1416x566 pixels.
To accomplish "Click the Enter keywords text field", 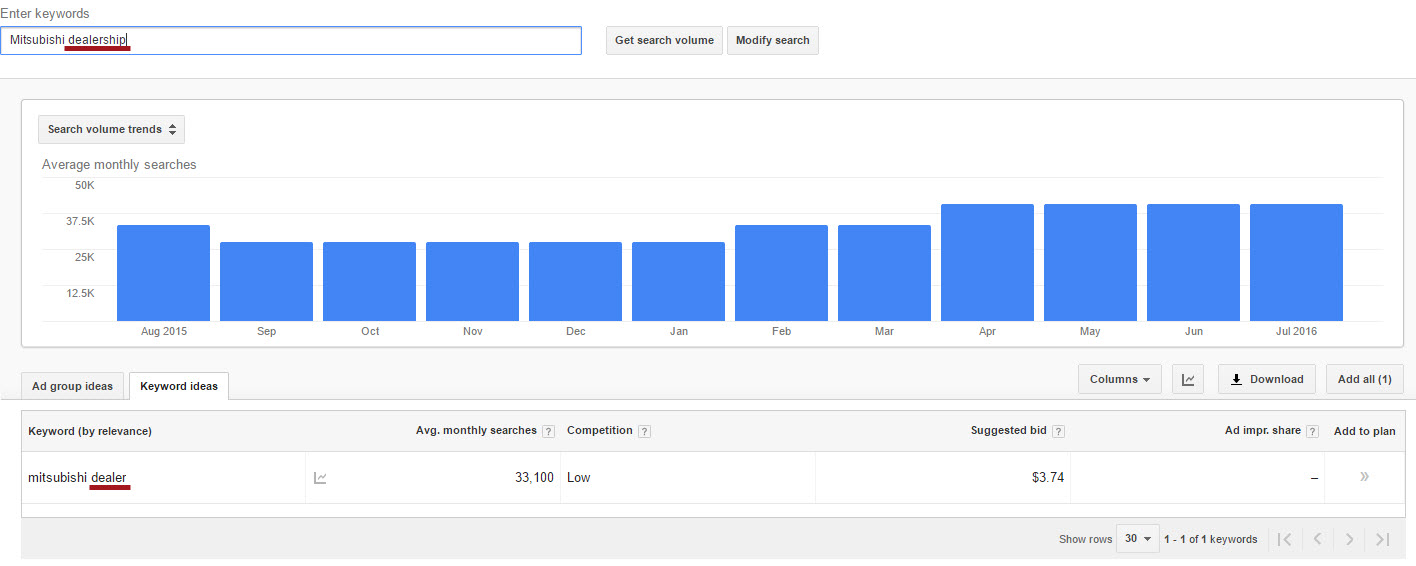I will [x=290, y=41].
